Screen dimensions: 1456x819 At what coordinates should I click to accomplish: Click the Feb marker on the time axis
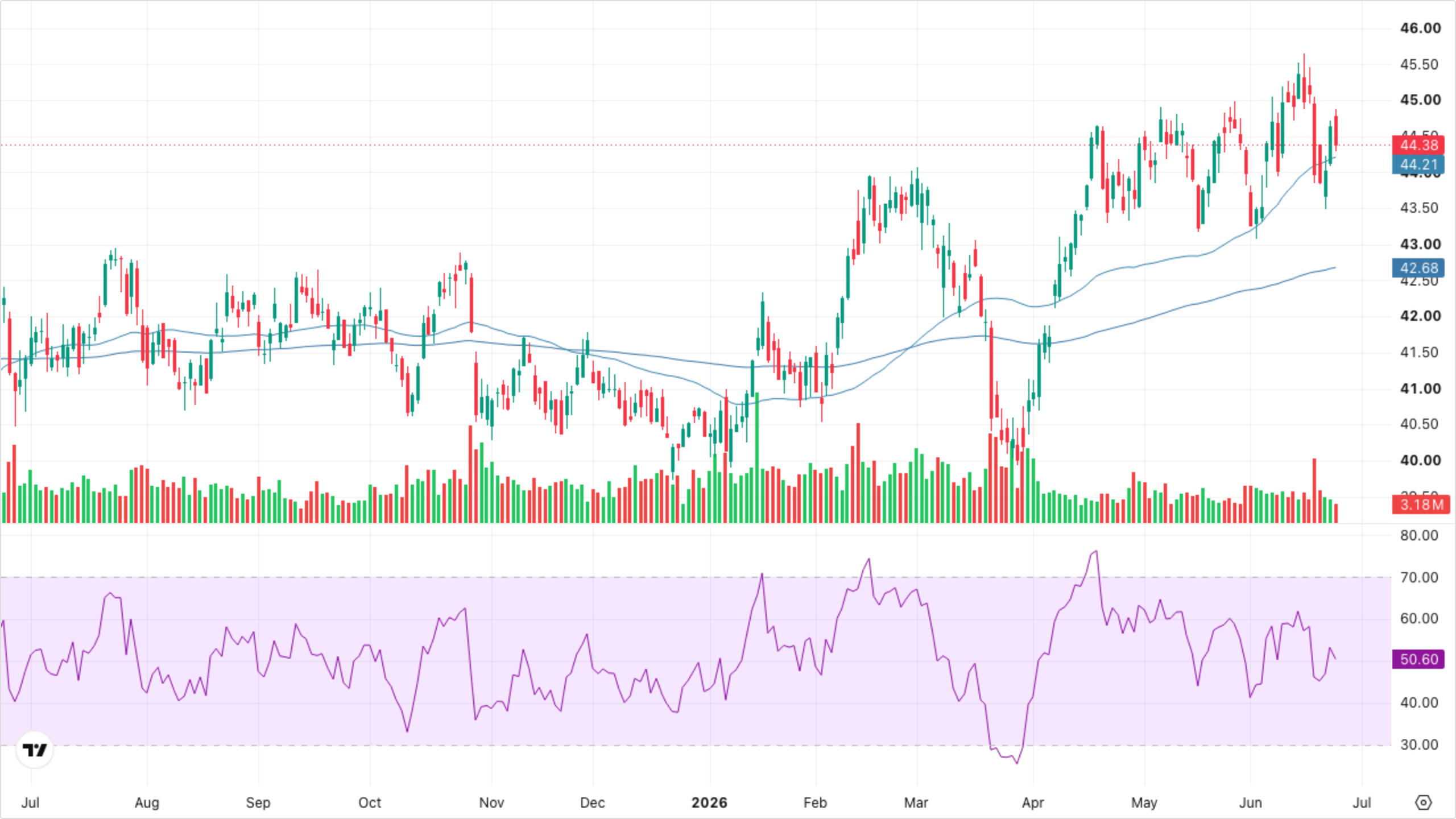click(x=815, y=803)
